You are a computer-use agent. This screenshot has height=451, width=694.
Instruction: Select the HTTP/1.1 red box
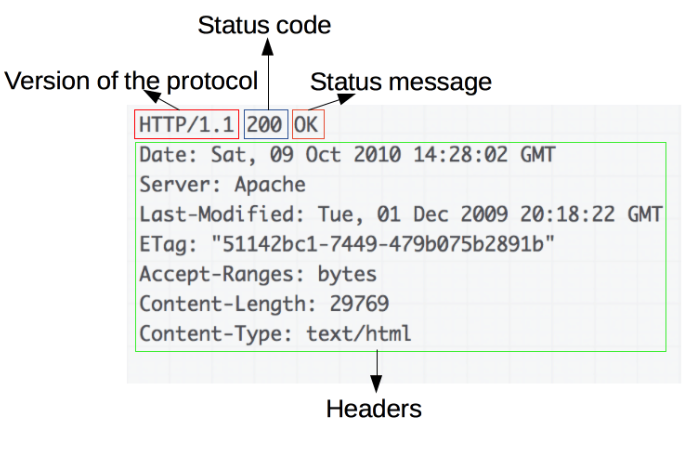point(188,125)
